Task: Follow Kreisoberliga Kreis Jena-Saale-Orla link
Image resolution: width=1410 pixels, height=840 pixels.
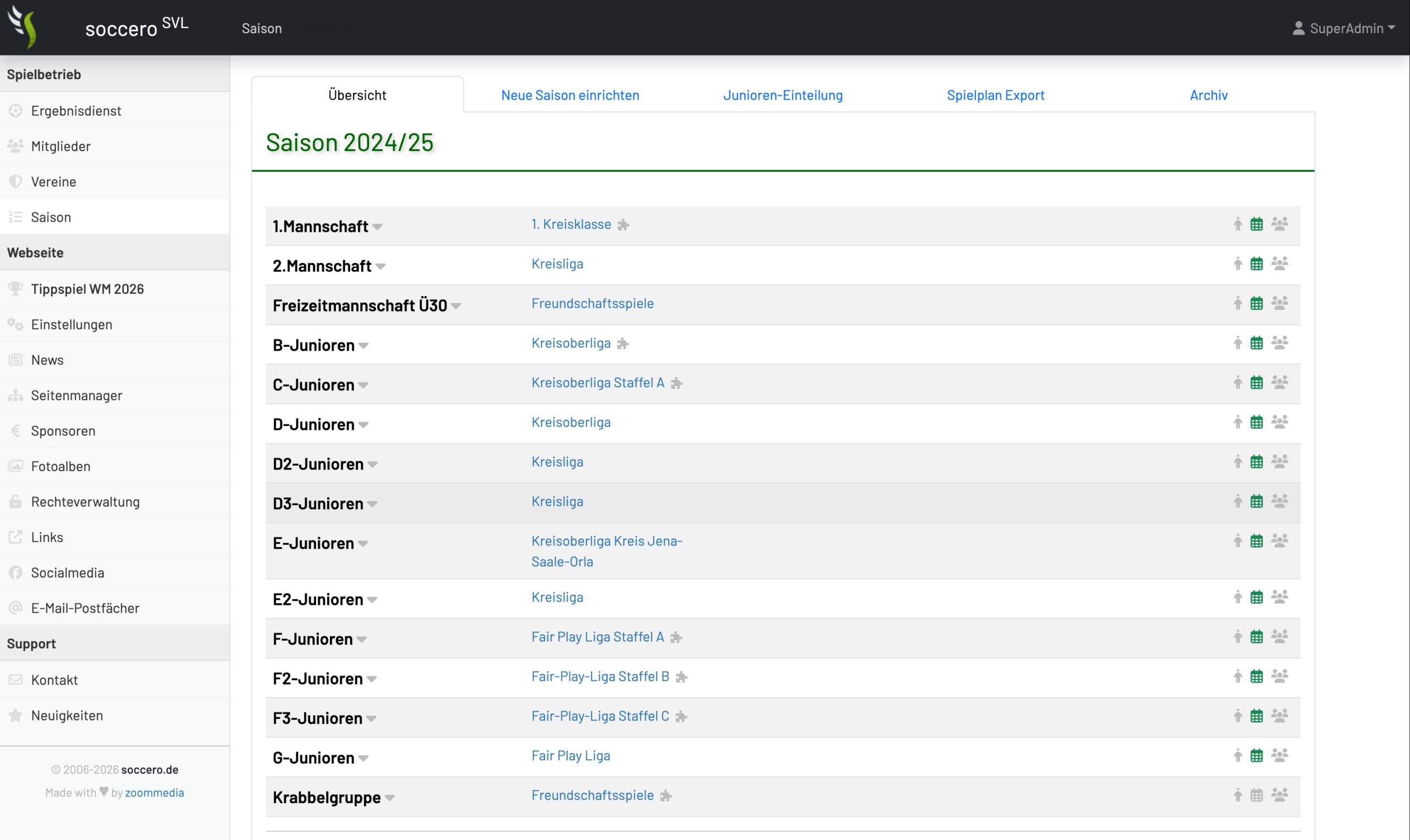Action: (607, 552)
